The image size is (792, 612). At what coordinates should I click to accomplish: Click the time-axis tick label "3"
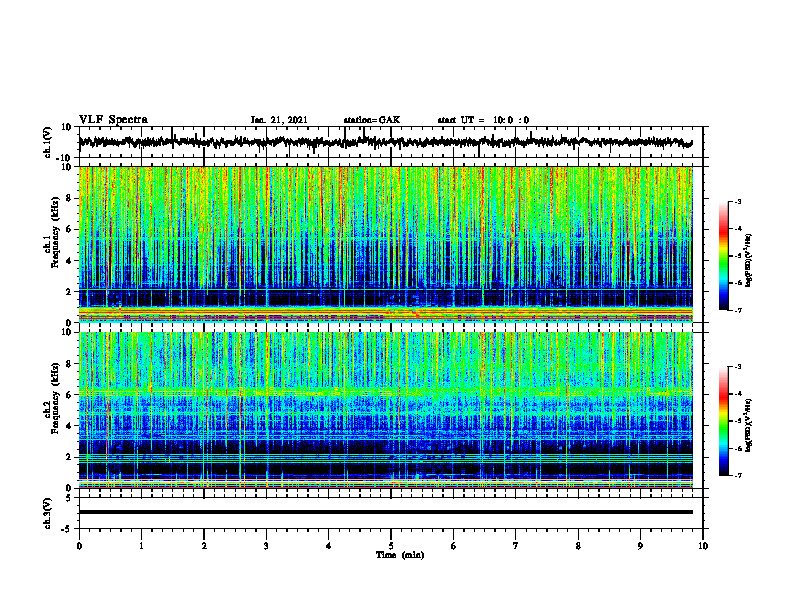(x=266, y=546)
